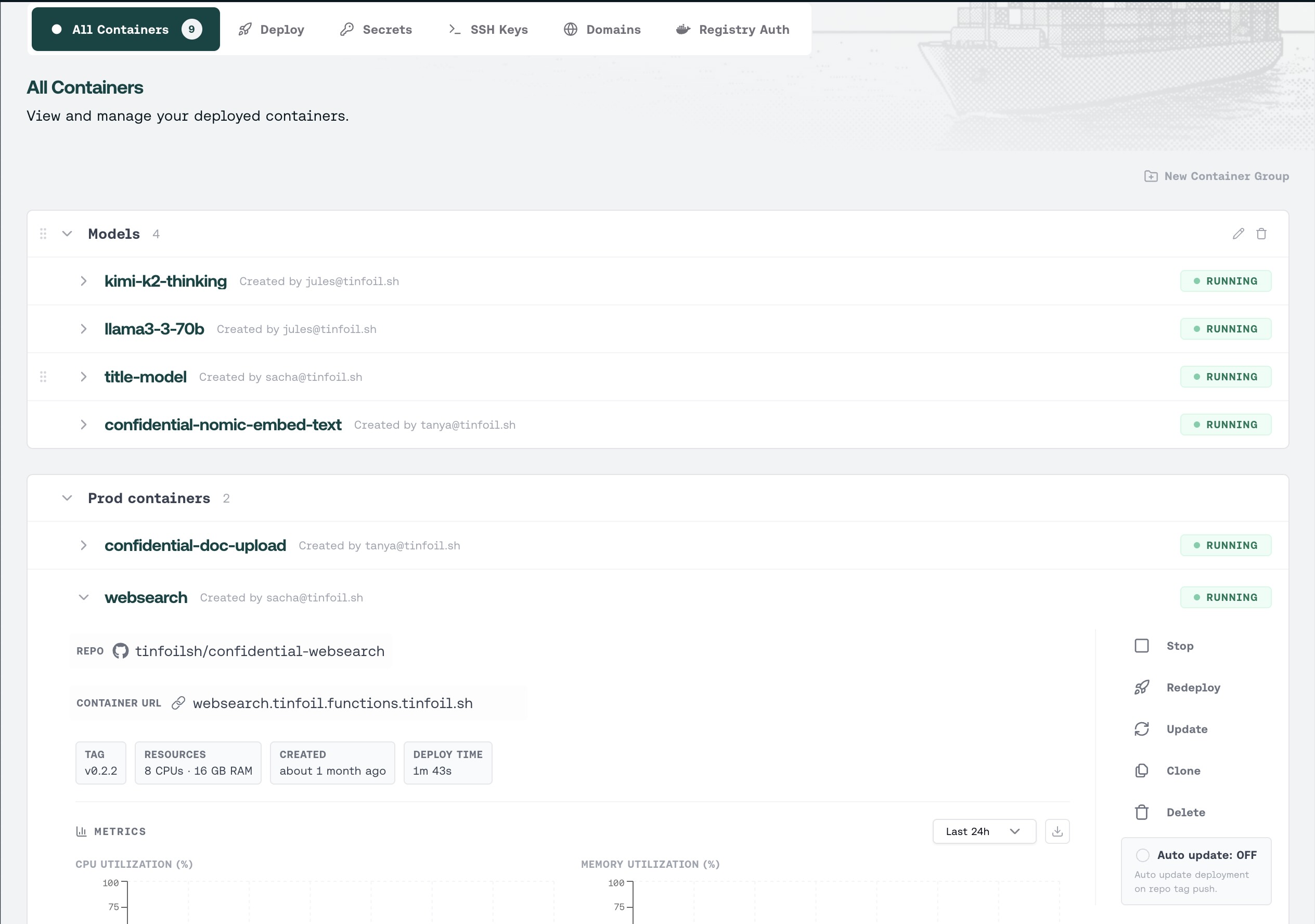Collapse the websearch container details
The height and width of the screenshot is (924, 1315).
(84, 597)
